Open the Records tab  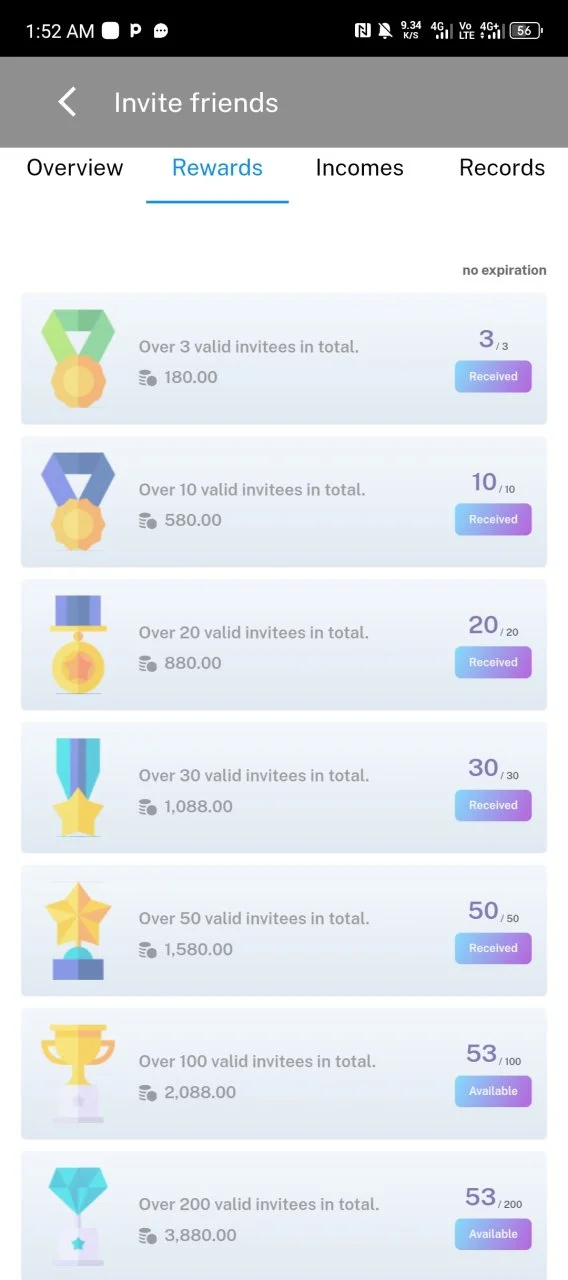coord(502,168)
